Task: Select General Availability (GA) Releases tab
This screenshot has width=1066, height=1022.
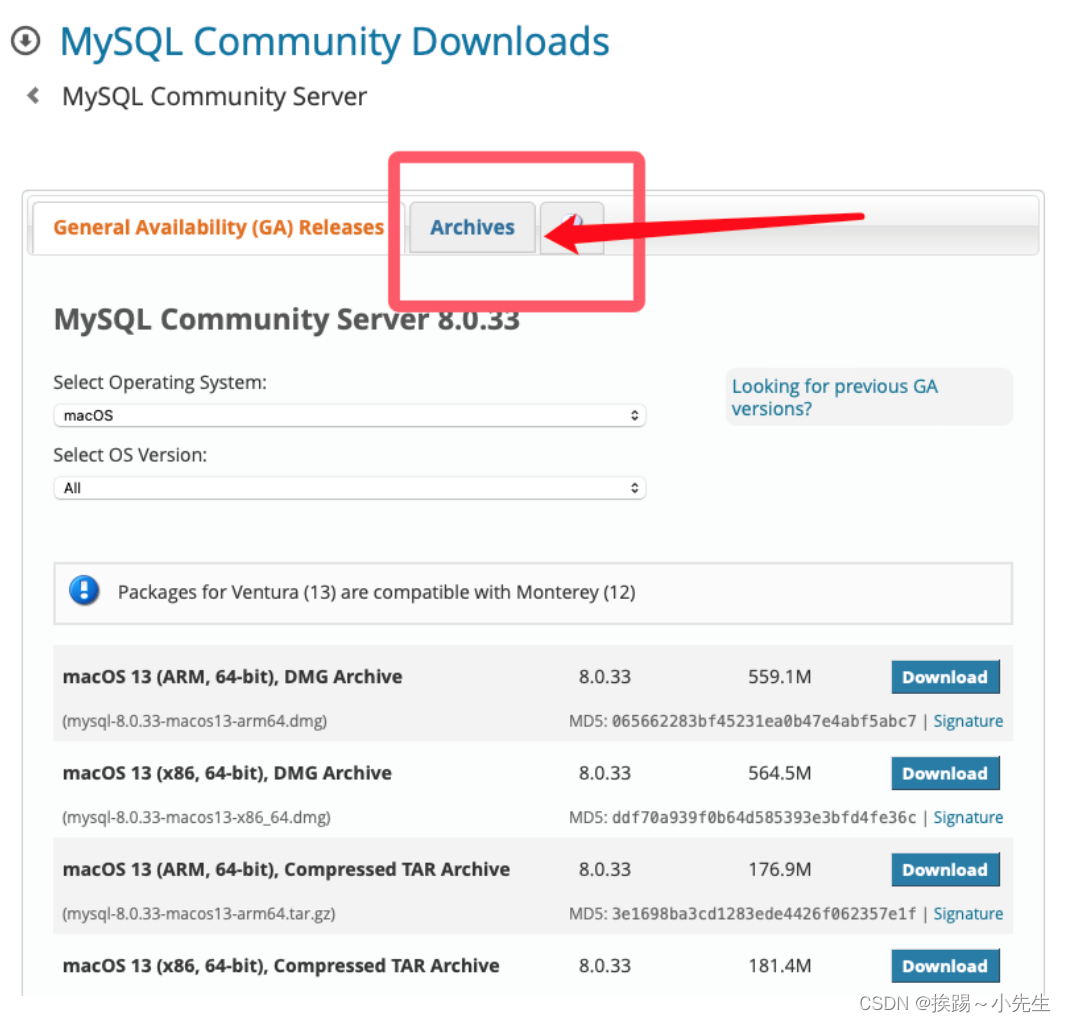Action: pyautogui.click(x=218, y=228)
